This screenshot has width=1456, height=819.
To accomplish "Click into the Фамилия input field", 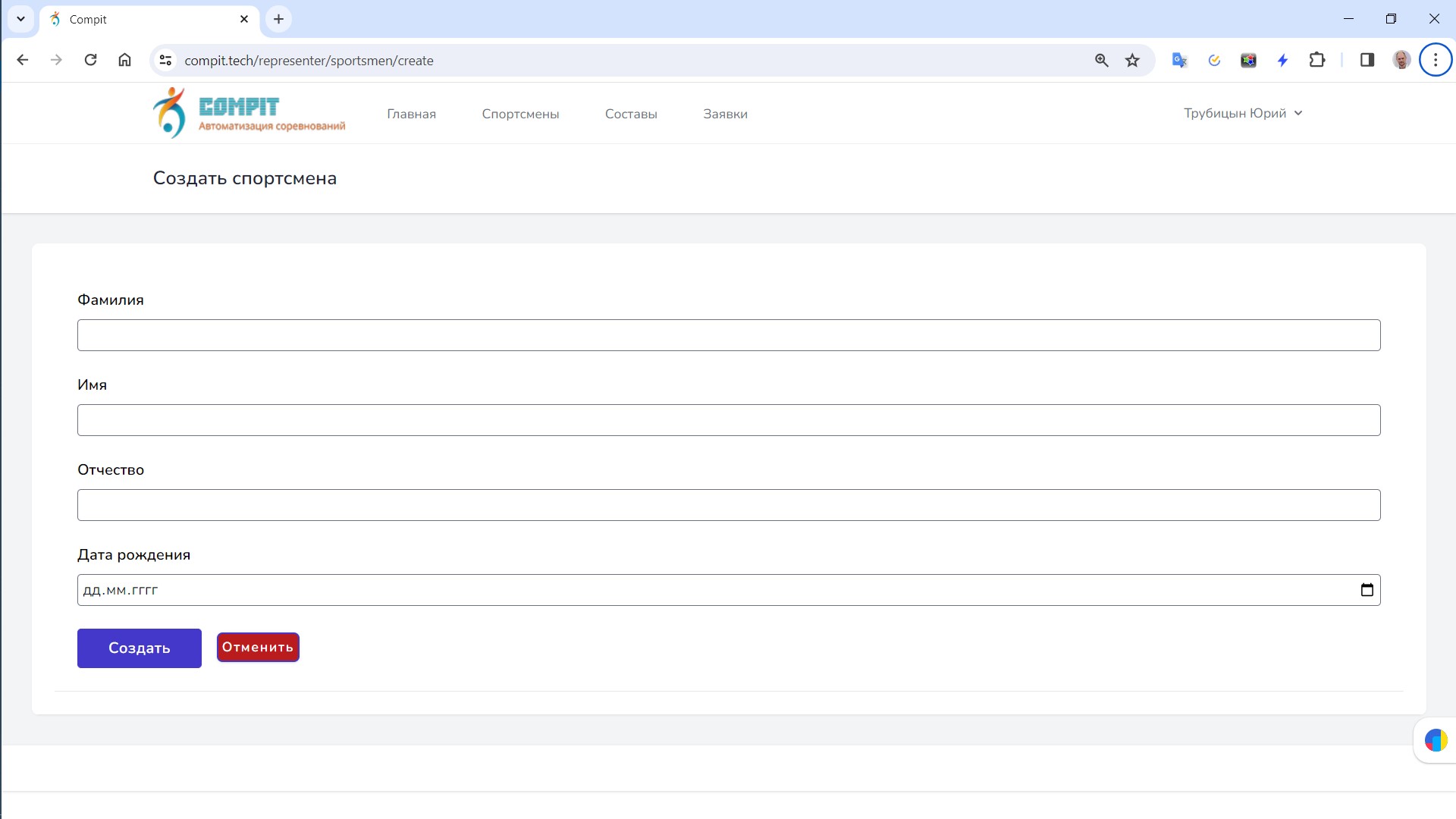I will 728,335.
